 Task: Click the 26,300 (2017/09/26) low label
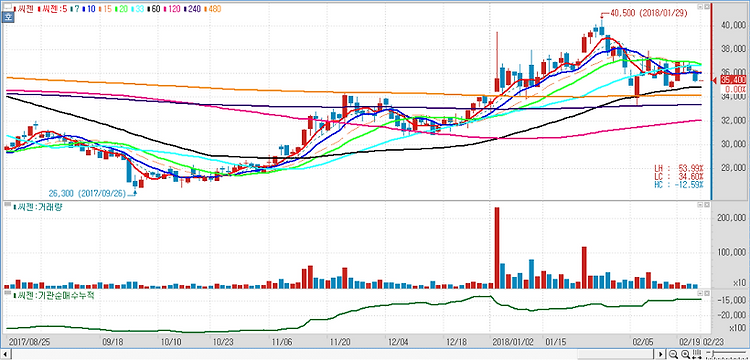click(87, 194)
